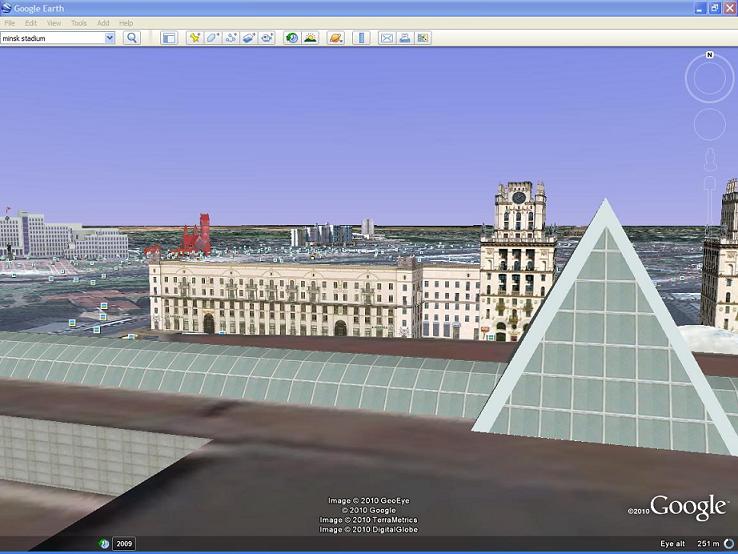Screen dimensions: 738x554
Task: Switch planet view with planet icon
Action: click(336, 38)
